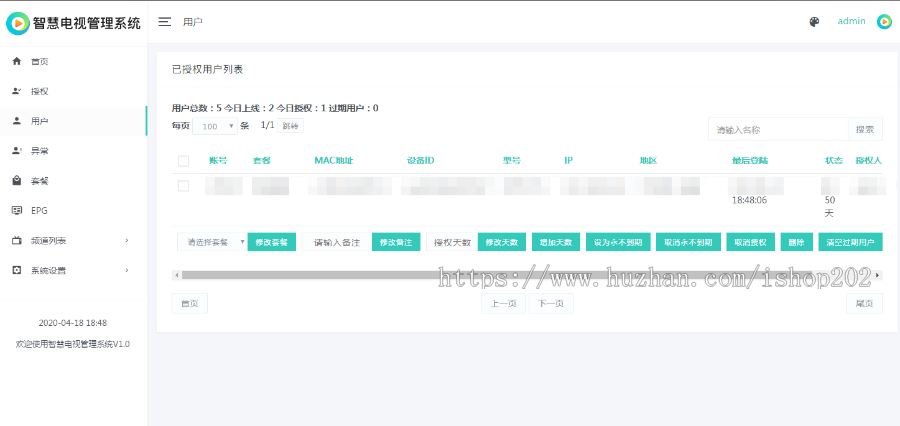Click the 地区 column header
Viewport: 900px width, 426px height.
(x=648, y=161)
